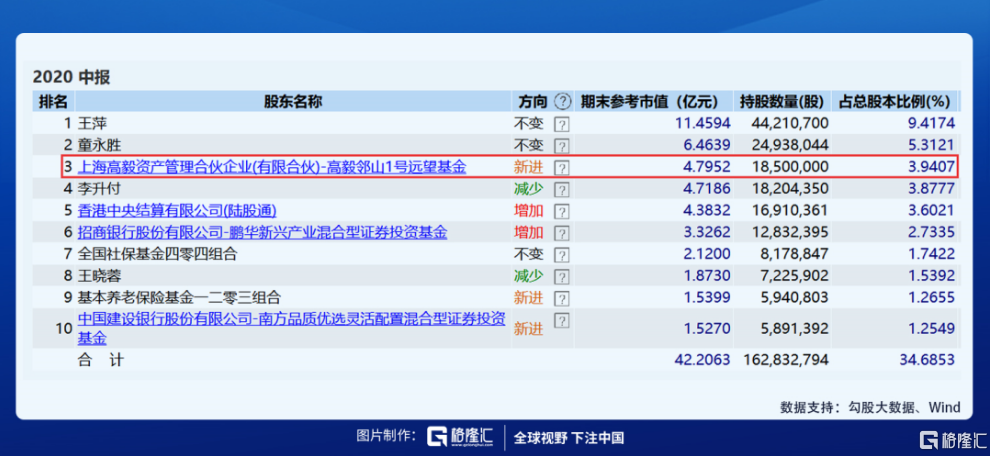Click share count 8,178,847

794,255
